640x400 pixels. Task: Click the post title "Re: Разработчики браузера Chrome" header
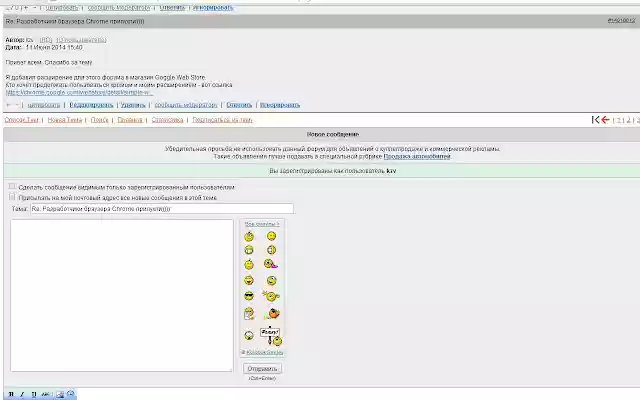click(x=75, y=21)
